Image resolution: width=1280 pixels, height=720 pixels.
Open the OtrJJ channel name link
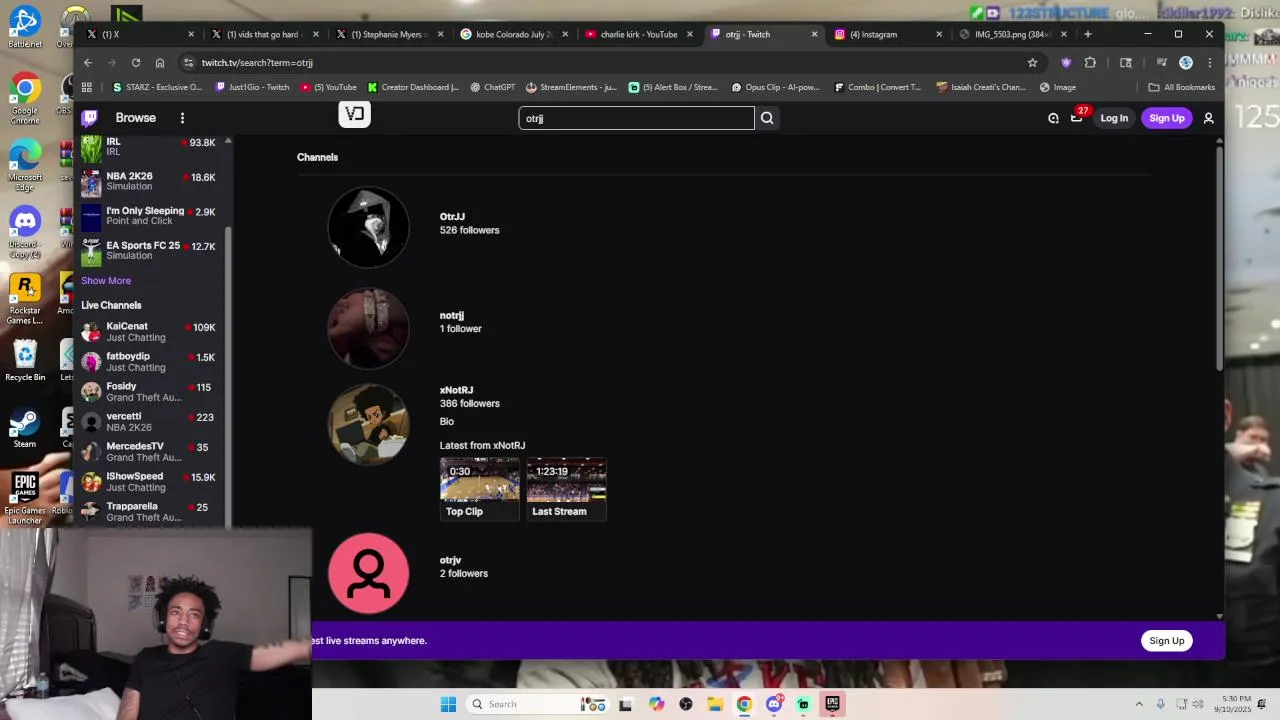coord(452,217)
